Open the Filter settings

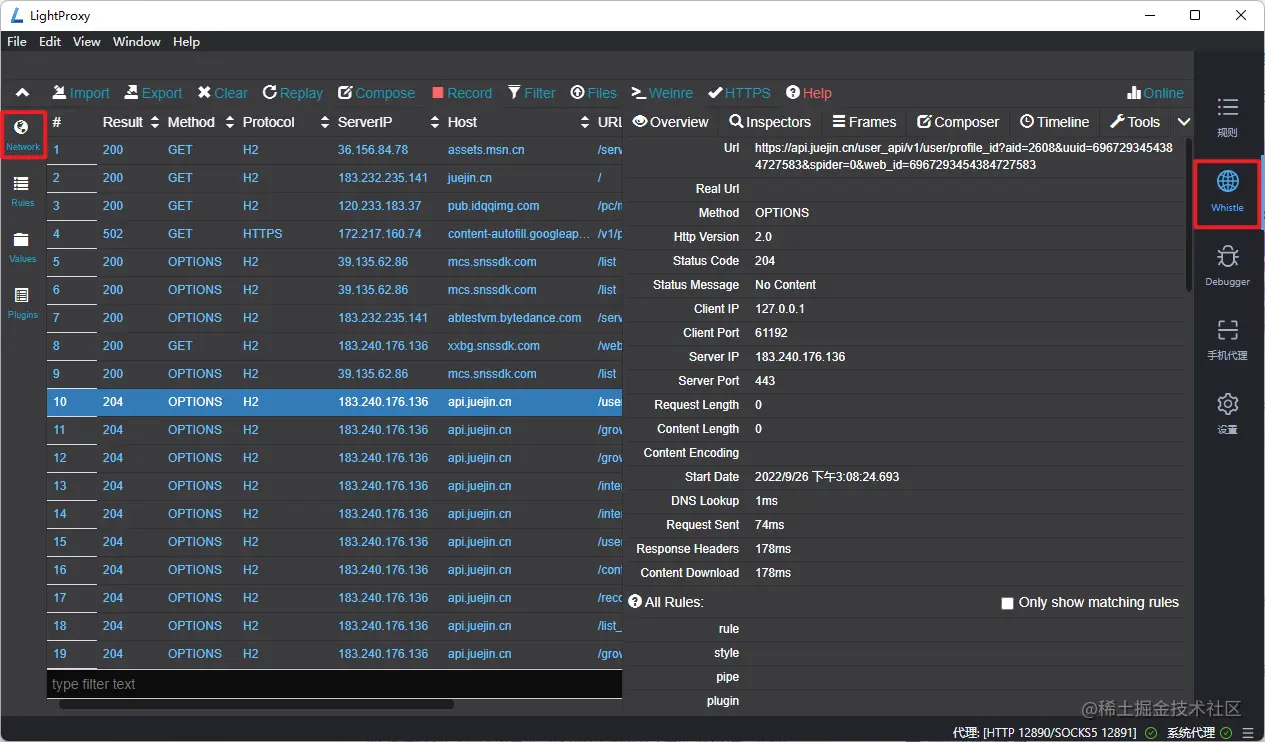(x=532, y=93)
